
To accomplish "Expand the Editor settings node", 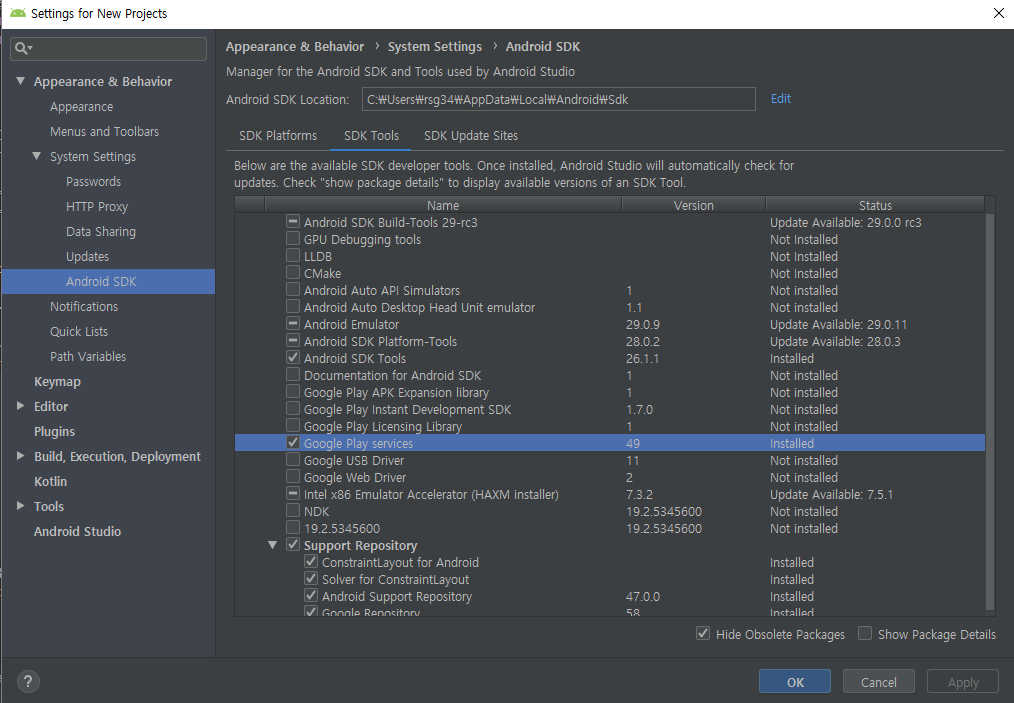I will click(x=21, y=406).
